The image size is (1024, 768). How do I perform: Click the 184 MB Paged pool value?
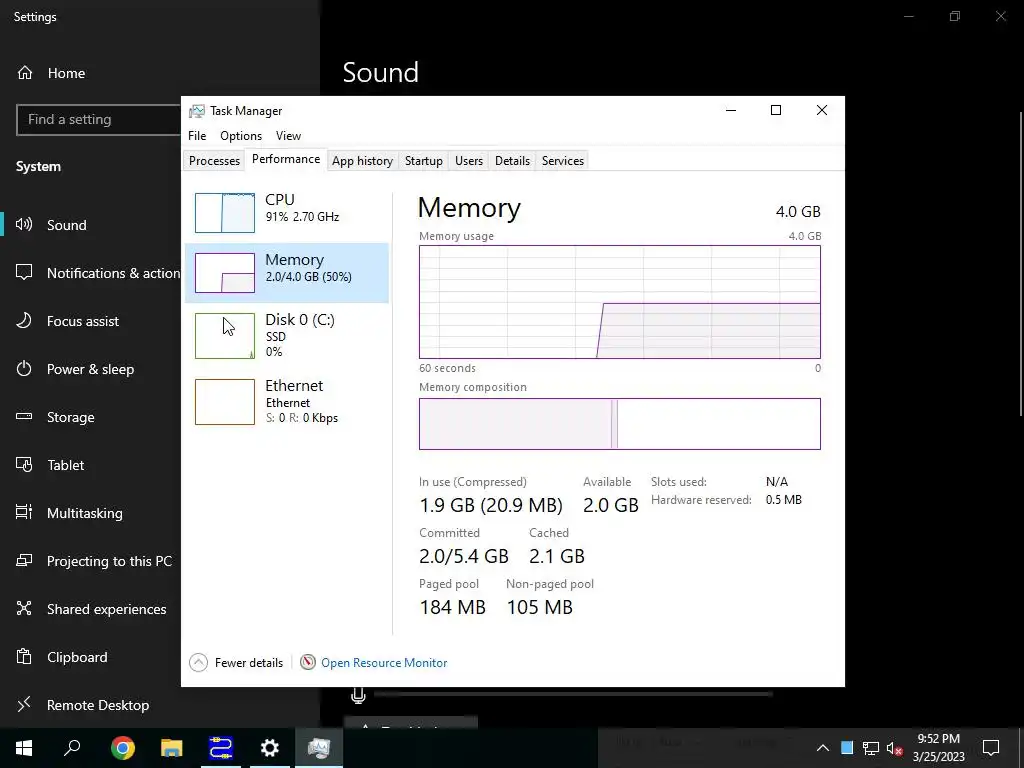[453, 607]
